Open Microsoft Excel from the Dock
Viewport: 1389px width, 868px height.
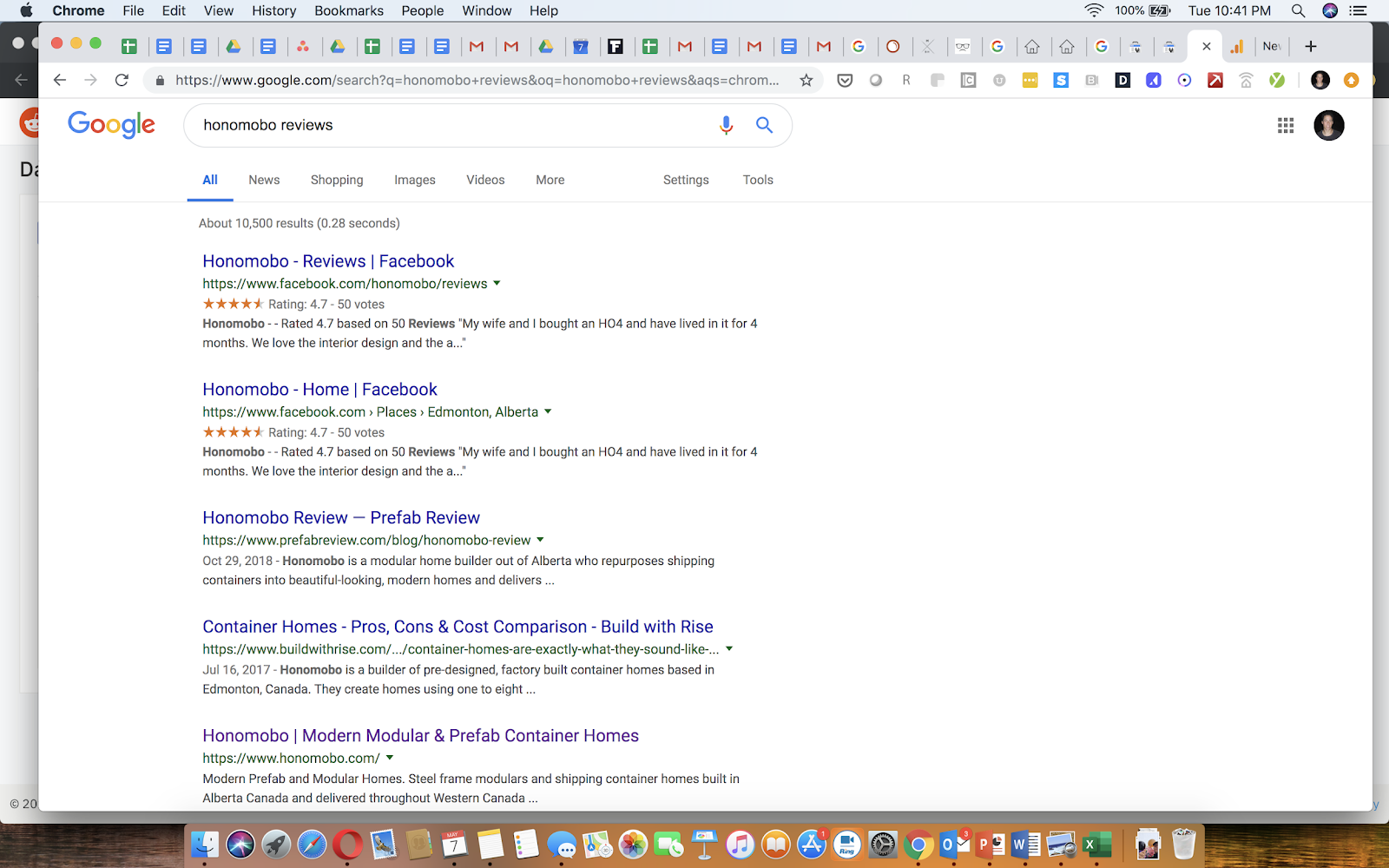pyautogui.click(x=1097, y=844)
